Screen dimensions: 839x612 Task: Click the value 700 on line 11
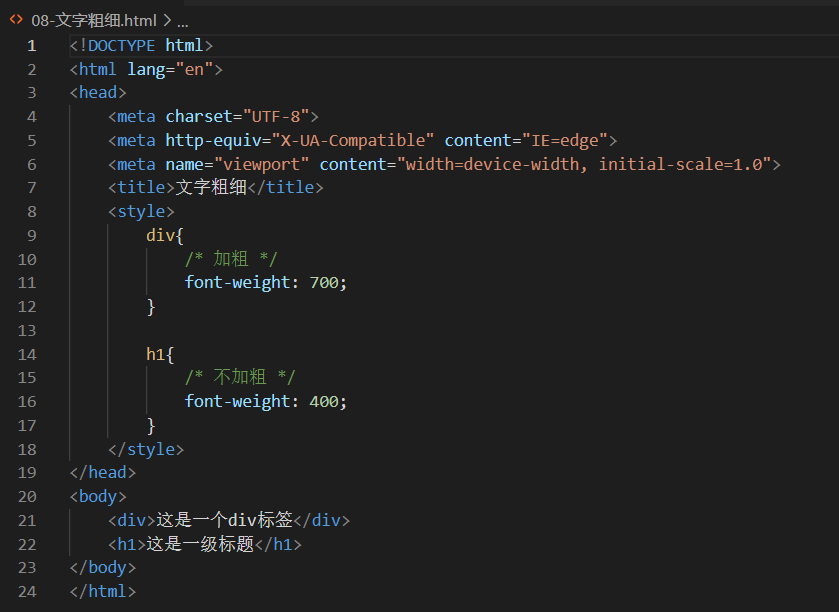pyautogui.click(x=324, y=282)
